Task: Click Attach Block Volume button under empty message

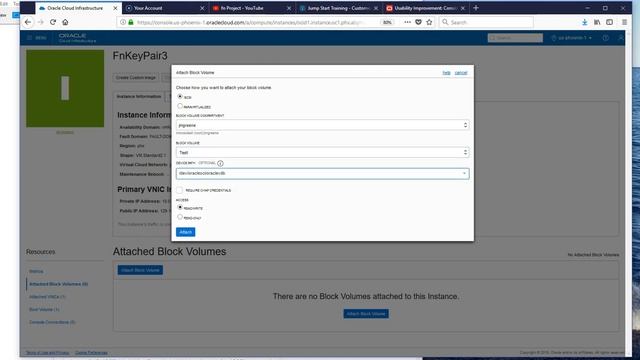Action: click(366, 313)
